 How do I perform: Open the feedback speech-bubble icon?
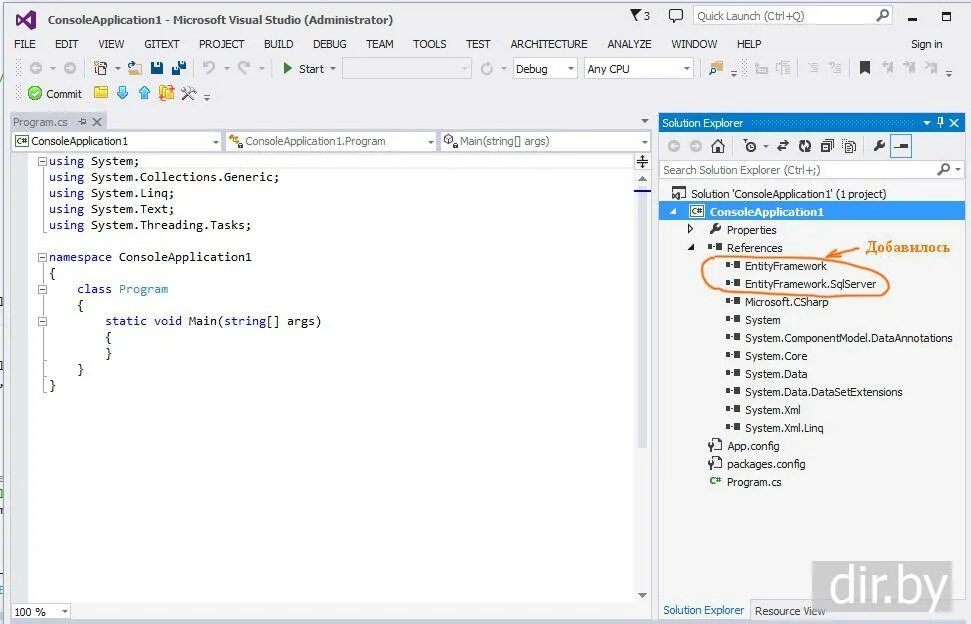pos(676,15)
